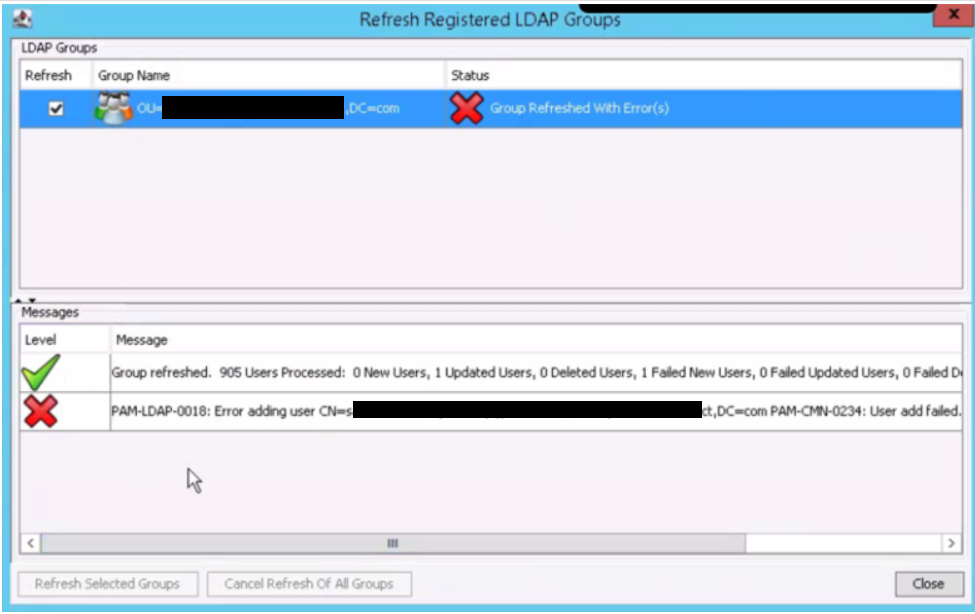Click the green checkmark level icon
975x614 pixels.
(41, 372)
